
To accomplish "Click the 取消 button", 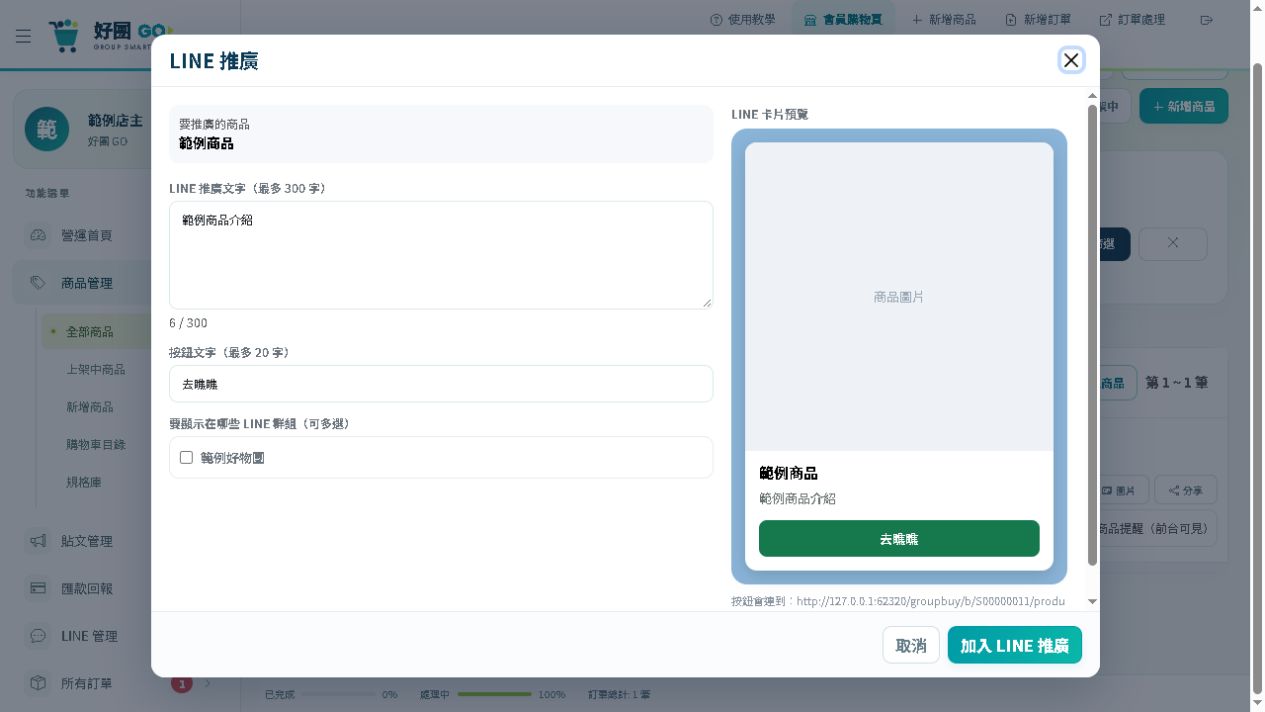I will (911, 646).
